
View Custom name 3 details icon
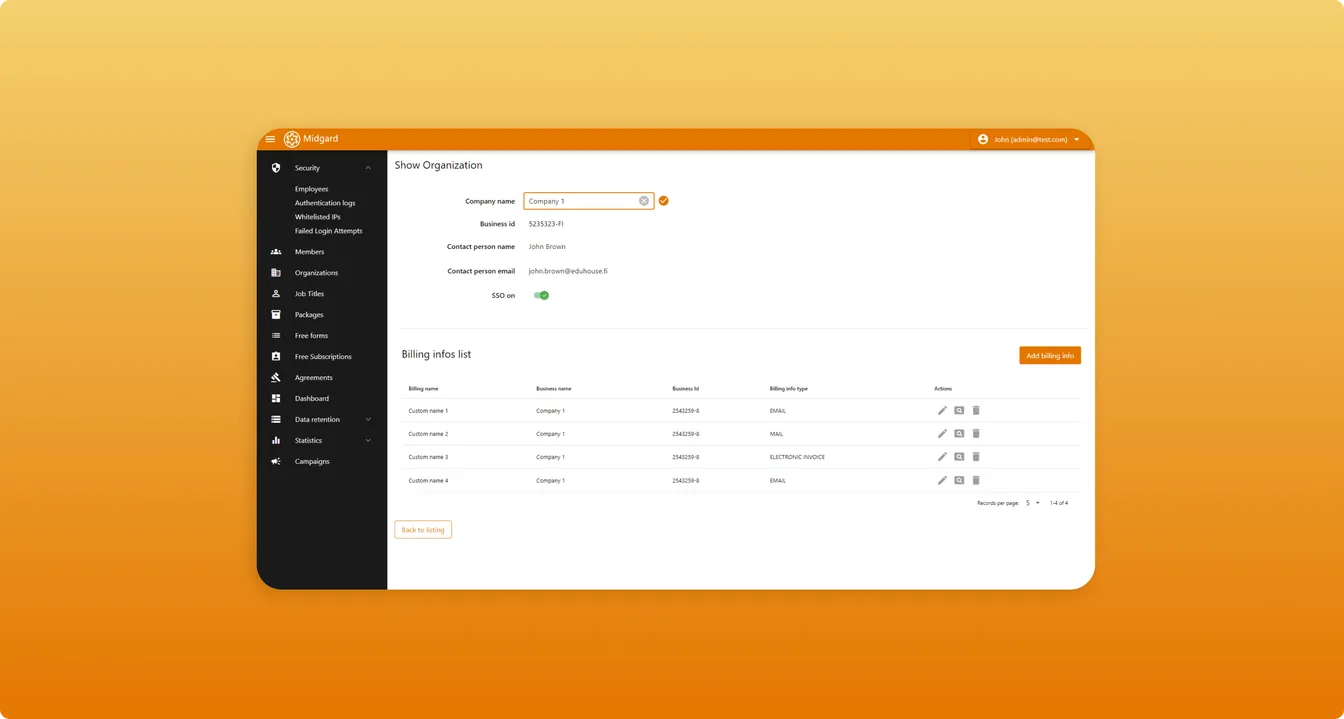(x=959, y=457)
